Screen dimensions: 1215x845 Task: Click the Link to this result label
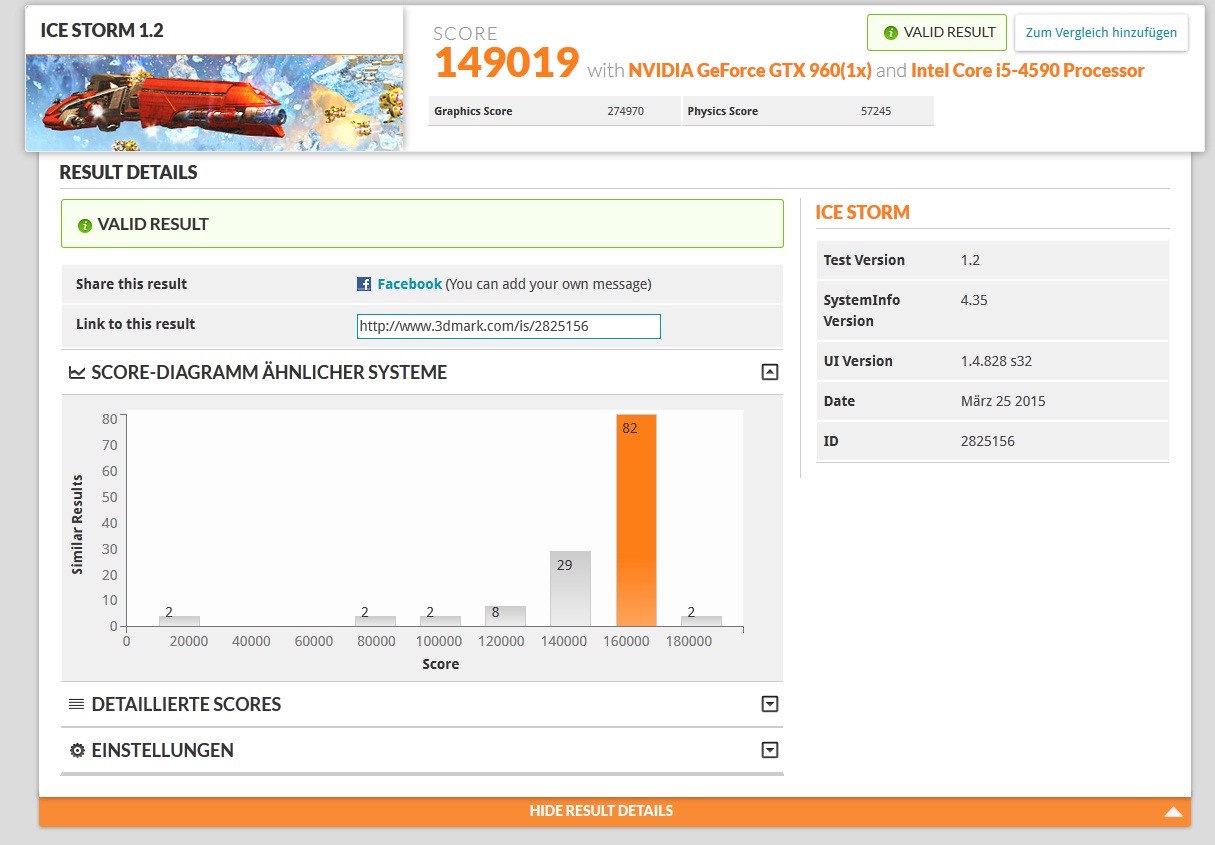[135, 324]
